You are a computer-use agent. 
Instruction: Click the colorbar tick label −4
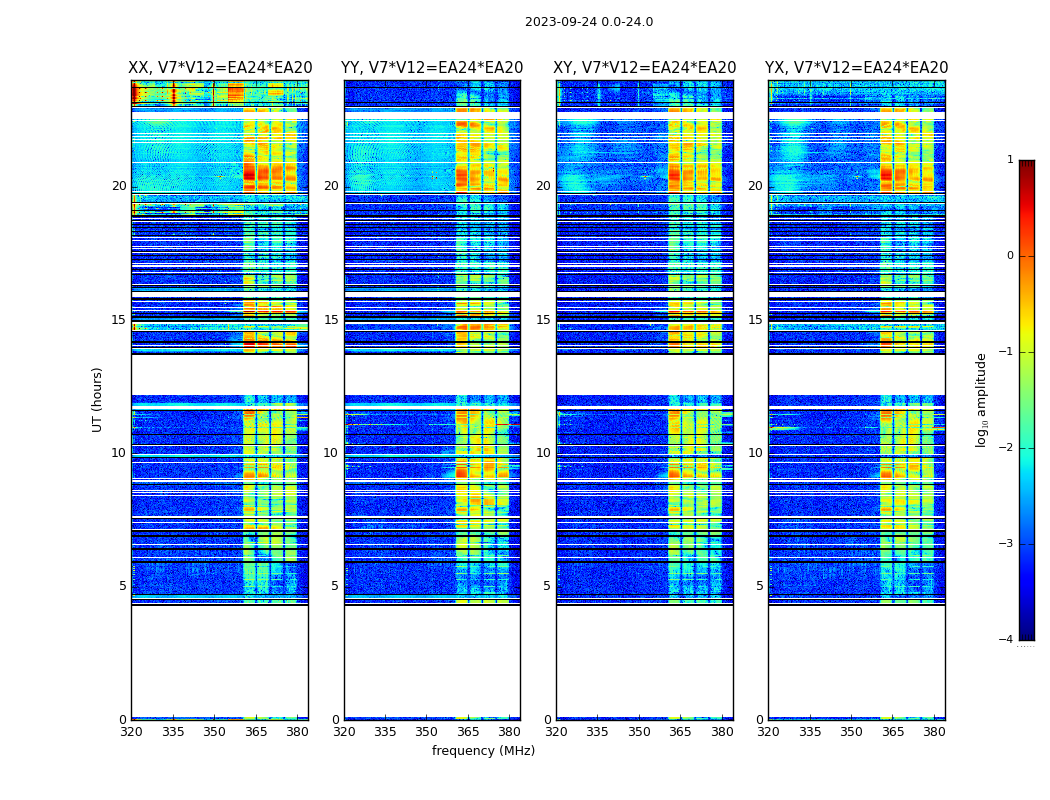tap(1006, 640)
